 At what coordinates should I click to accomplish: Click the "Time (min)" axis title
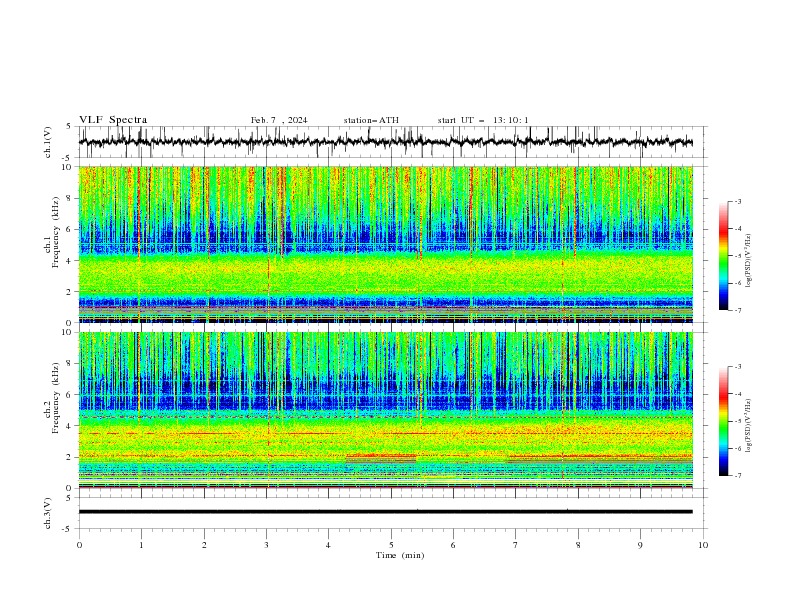400,555
